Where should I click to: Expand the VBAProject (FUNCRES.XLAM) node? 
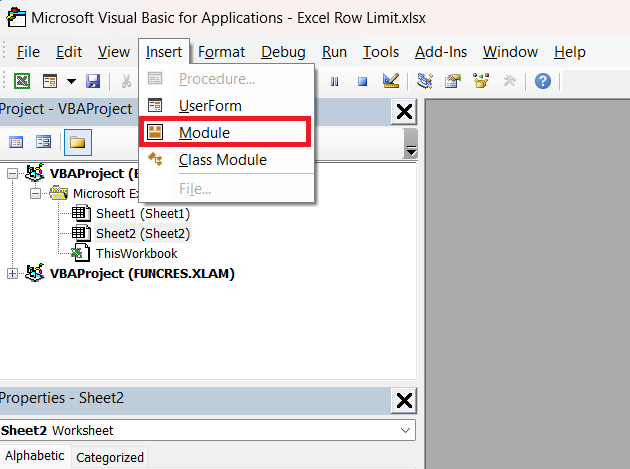pyautogui.click(x=12, y=274)
